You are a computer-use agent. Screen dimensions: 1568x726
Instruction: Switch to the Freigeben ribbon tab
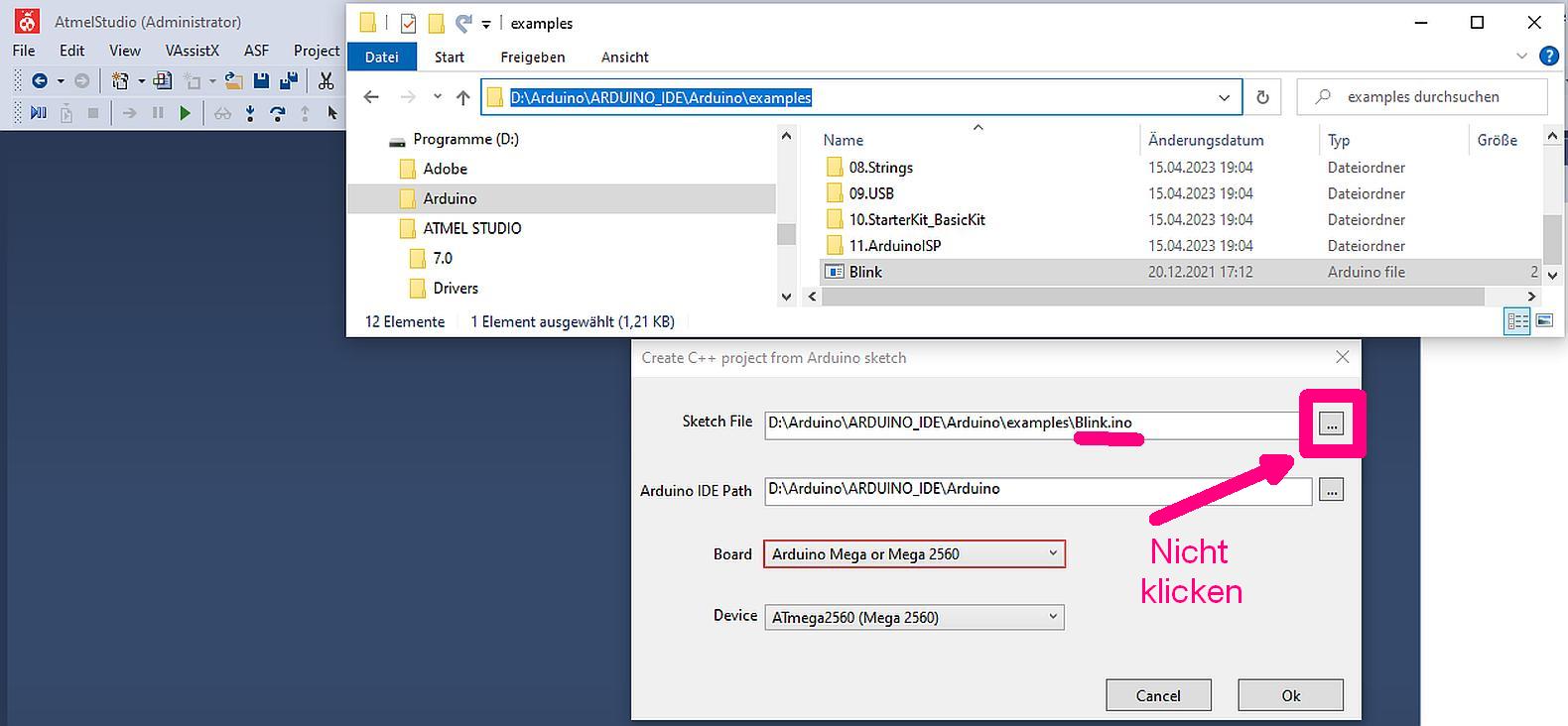pos(533,58)
